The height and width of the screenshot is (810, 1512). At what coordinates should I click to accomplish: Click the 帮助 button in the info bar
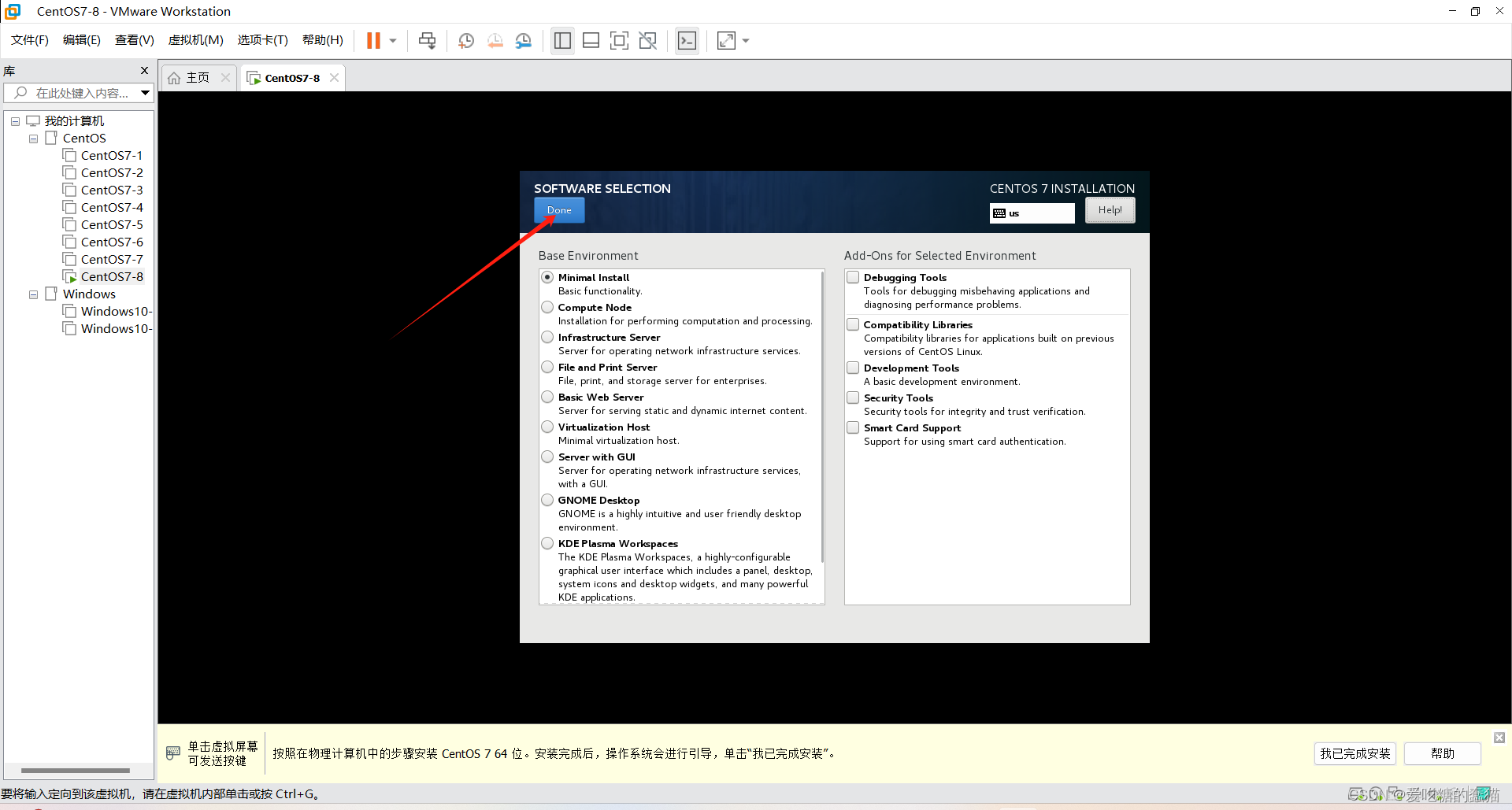[1443, 753]
